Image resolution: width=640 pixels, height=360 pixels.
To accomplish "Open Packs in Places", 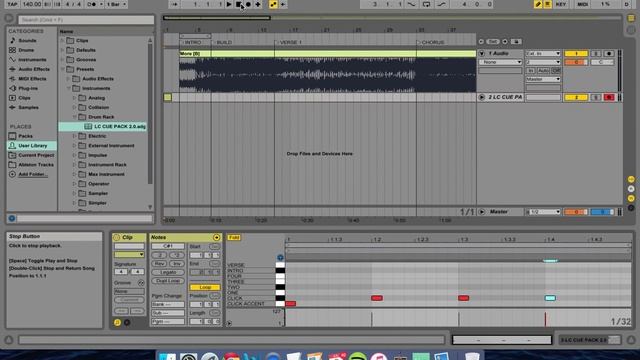I will point(25,136).
